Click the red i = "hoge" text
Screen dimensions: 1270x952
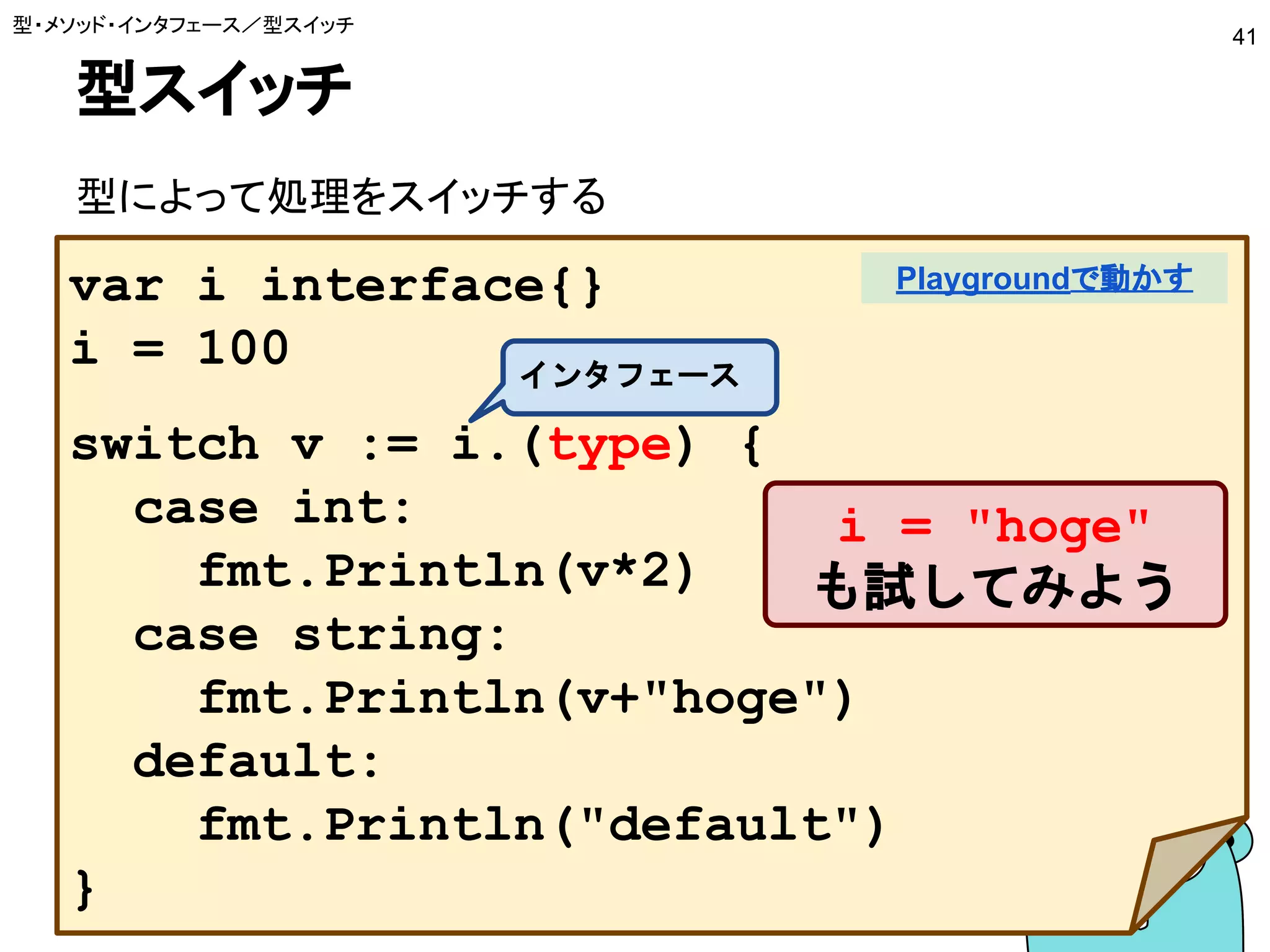(x=995, y=526)
